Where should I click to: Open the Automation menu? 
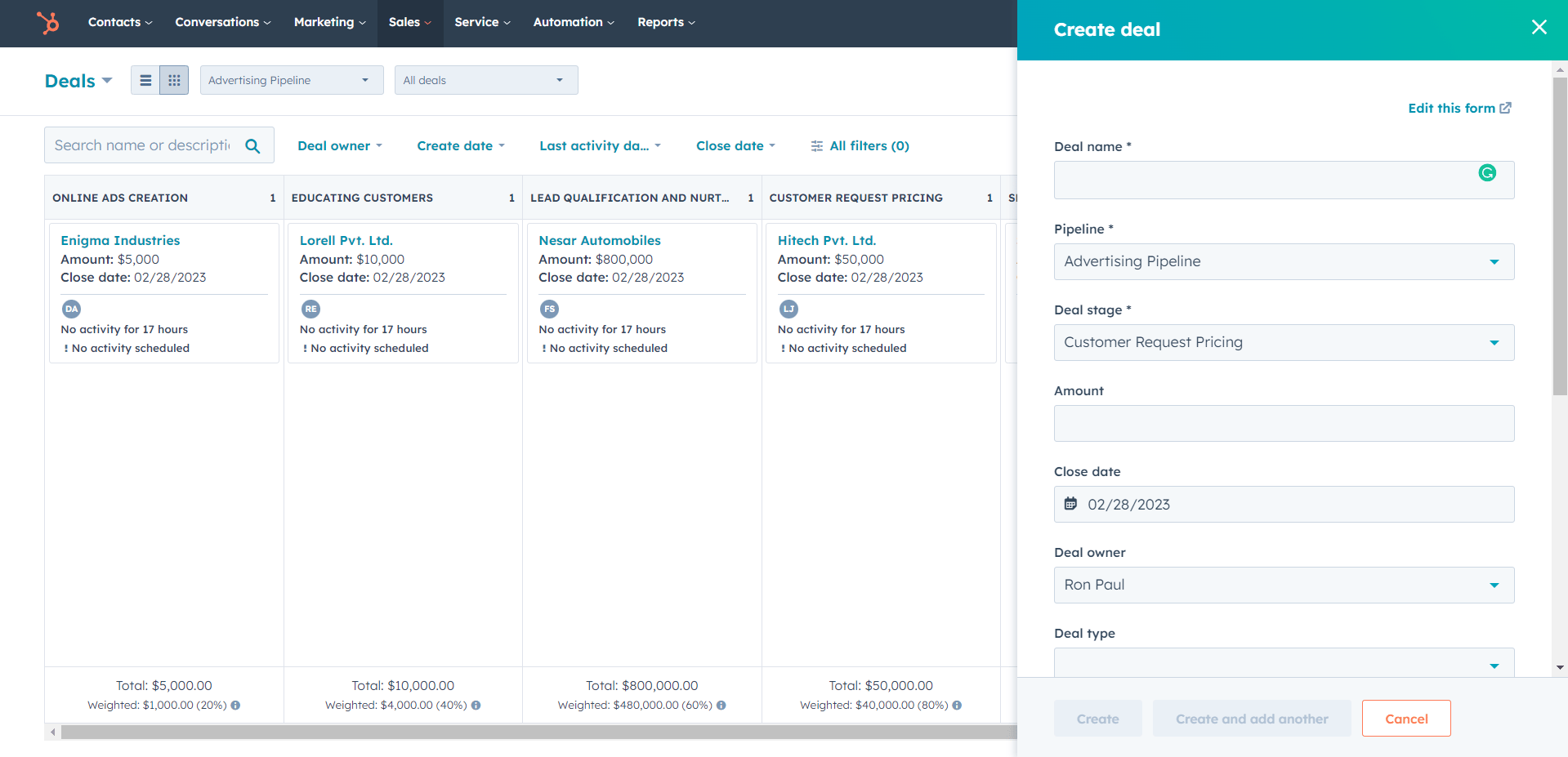(574, 22)
